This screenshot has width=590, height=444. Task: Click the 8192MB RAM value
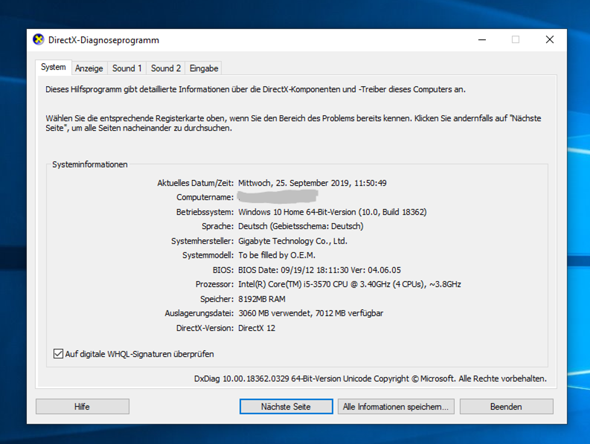[x=262, y=299]
